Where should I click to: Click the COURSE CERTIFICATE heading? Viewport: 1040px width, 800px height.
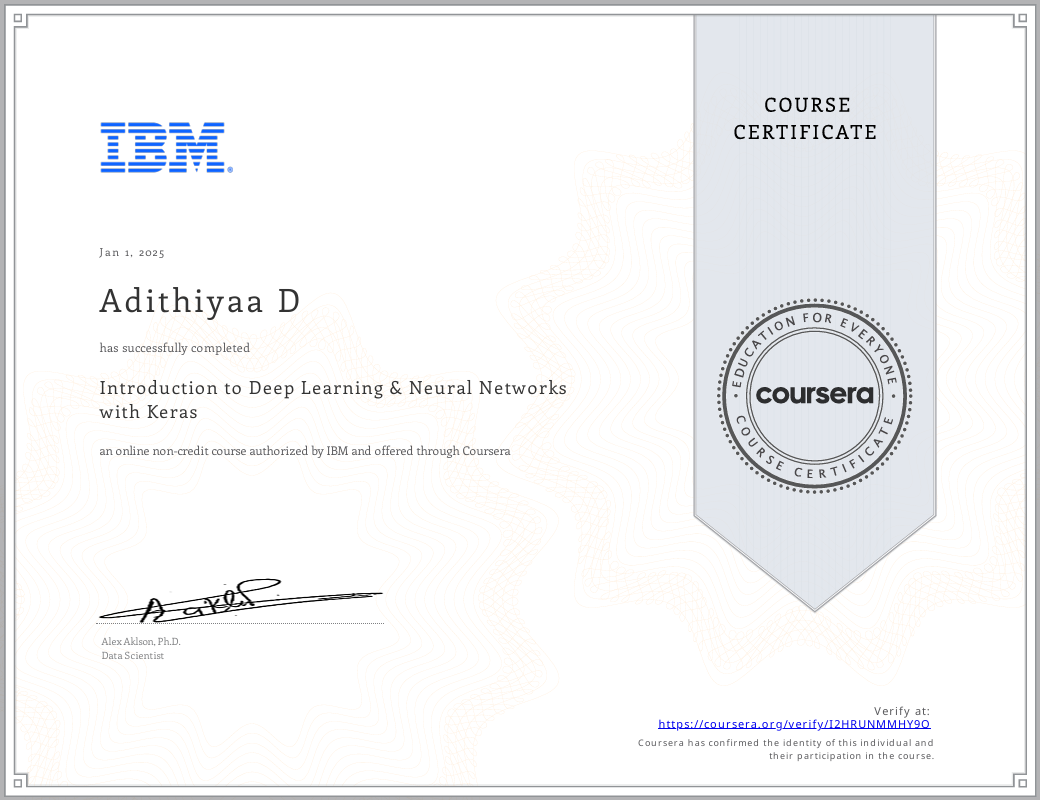[x=805, y=119]
